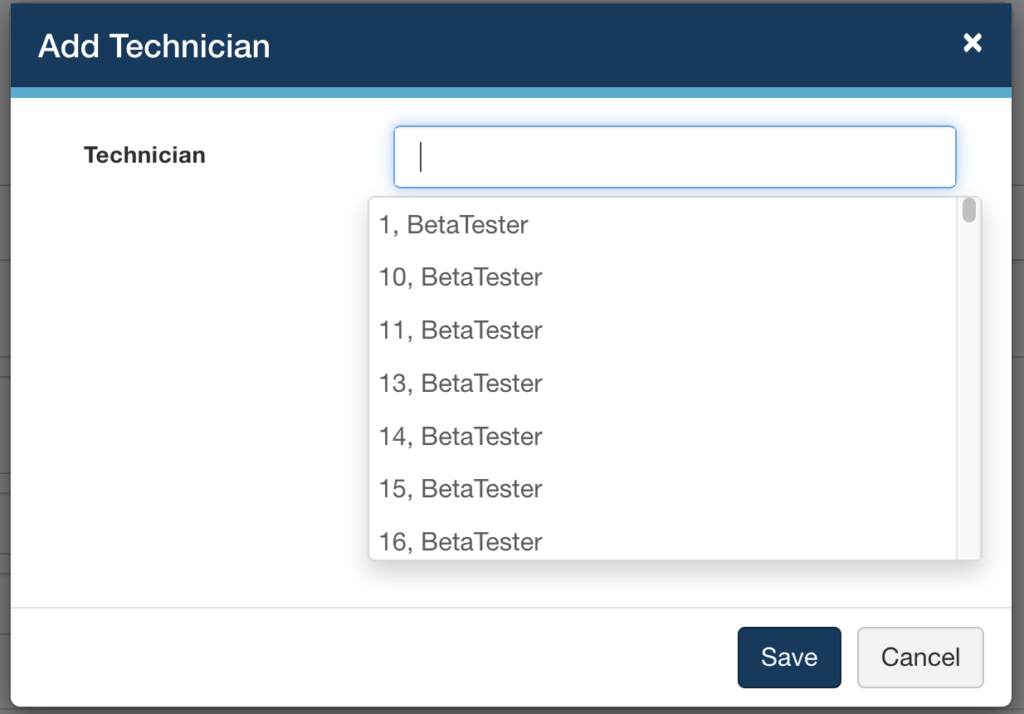The width and height of the screenshot is (1024, 714).
Task: Cancel adding a technician
Action: point(920,657)
